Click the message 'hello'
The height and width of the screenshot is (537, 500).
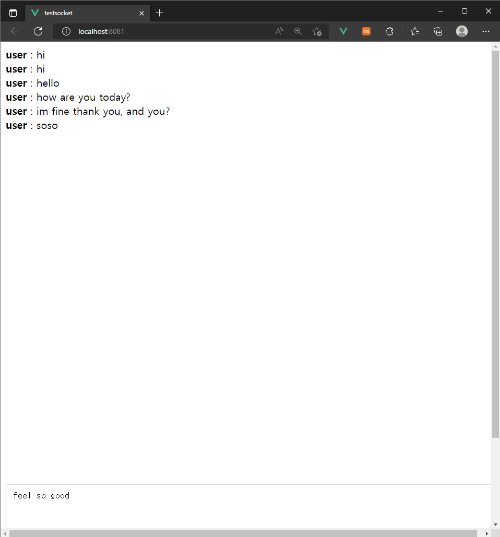(x=48, y=83)
